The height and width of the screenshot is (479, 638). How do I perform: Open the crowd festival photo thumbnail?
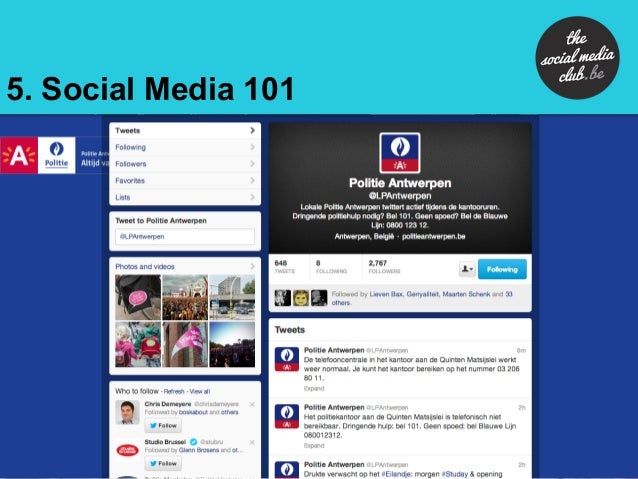tap(185, 297)
